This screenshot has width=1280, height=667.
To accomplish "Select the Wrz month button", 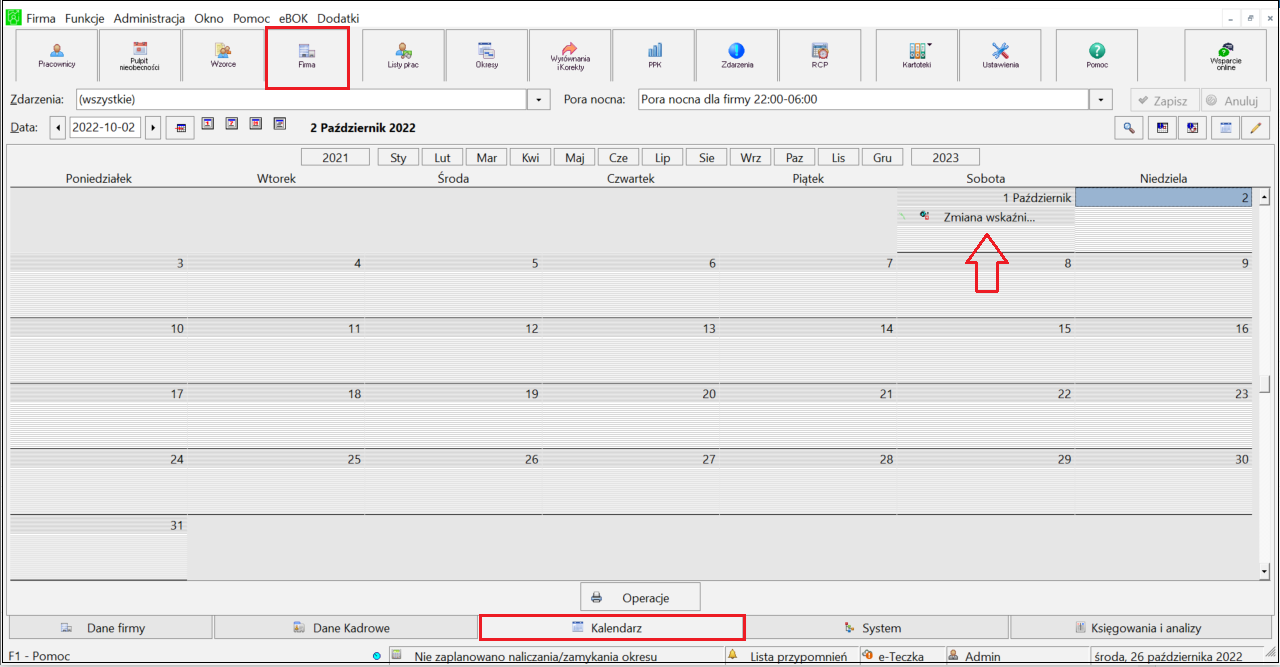I will (x=750, y=157).
